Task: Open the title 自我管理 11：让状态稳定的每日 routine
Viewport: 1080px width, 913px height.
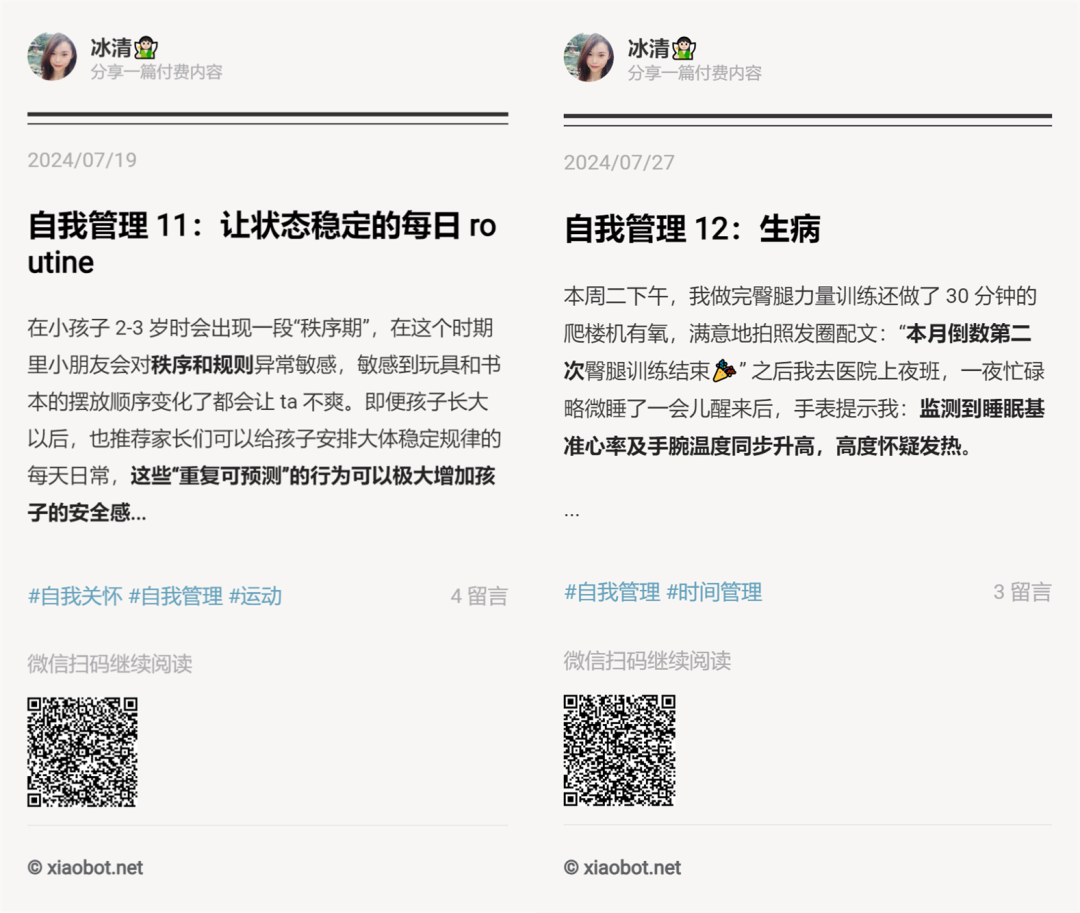Action: (x=262, y=244)
